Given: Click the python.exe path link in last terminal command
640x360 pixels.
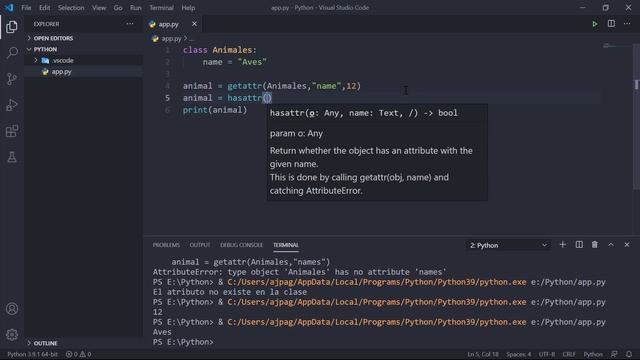Looking at the screenshot, I should pos(377,322).
